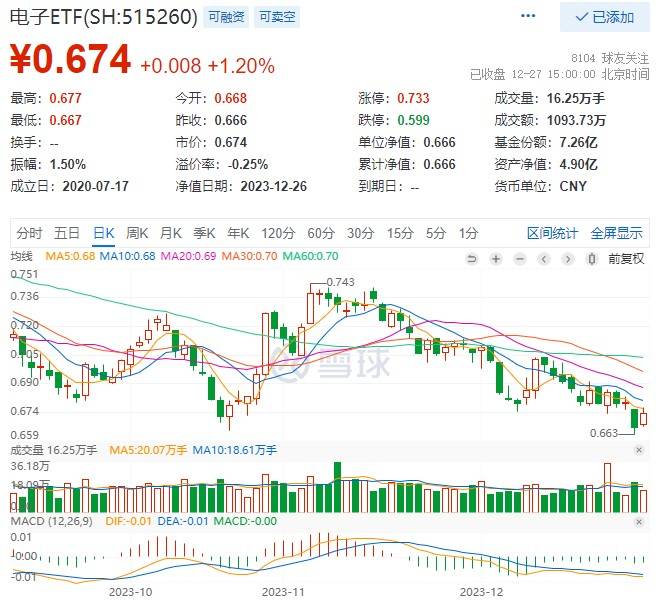Screen dimensions: 660x602
Task: Click the 均线 indicator label
Action: 21,256
